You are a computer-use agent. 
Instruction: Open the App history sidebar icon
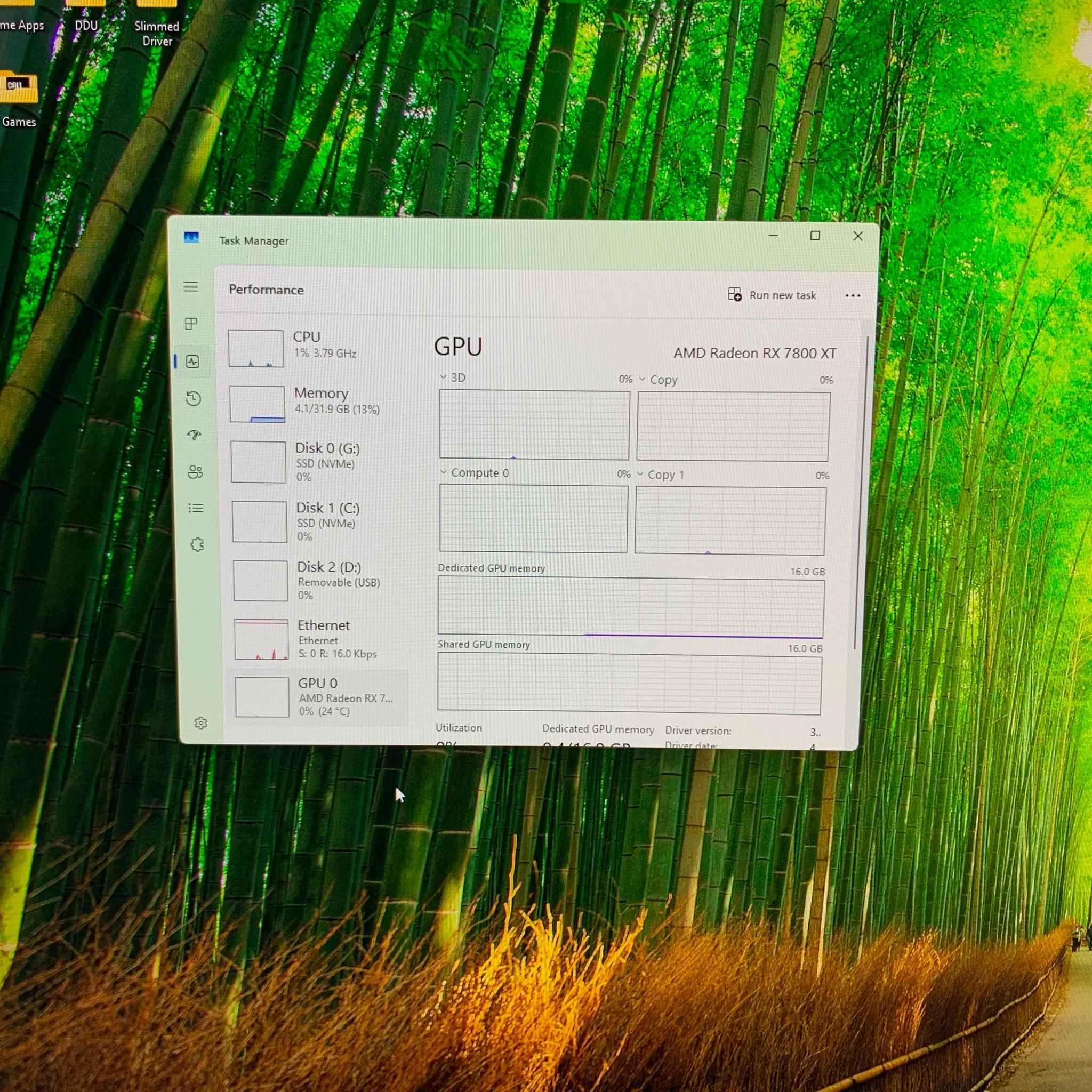tap(194, 398)
